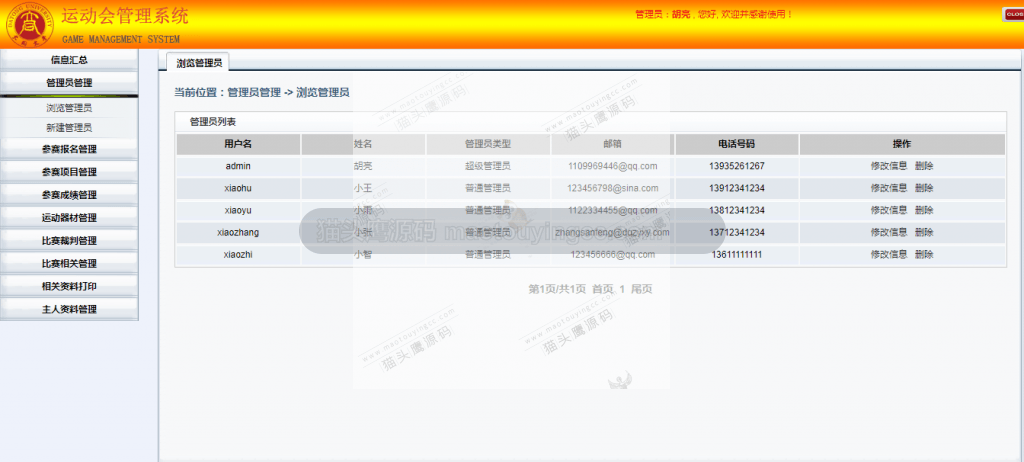Screen dimensions: 1024x462
Task: Click username cell xiaozhang
Action: click(238, 232)
